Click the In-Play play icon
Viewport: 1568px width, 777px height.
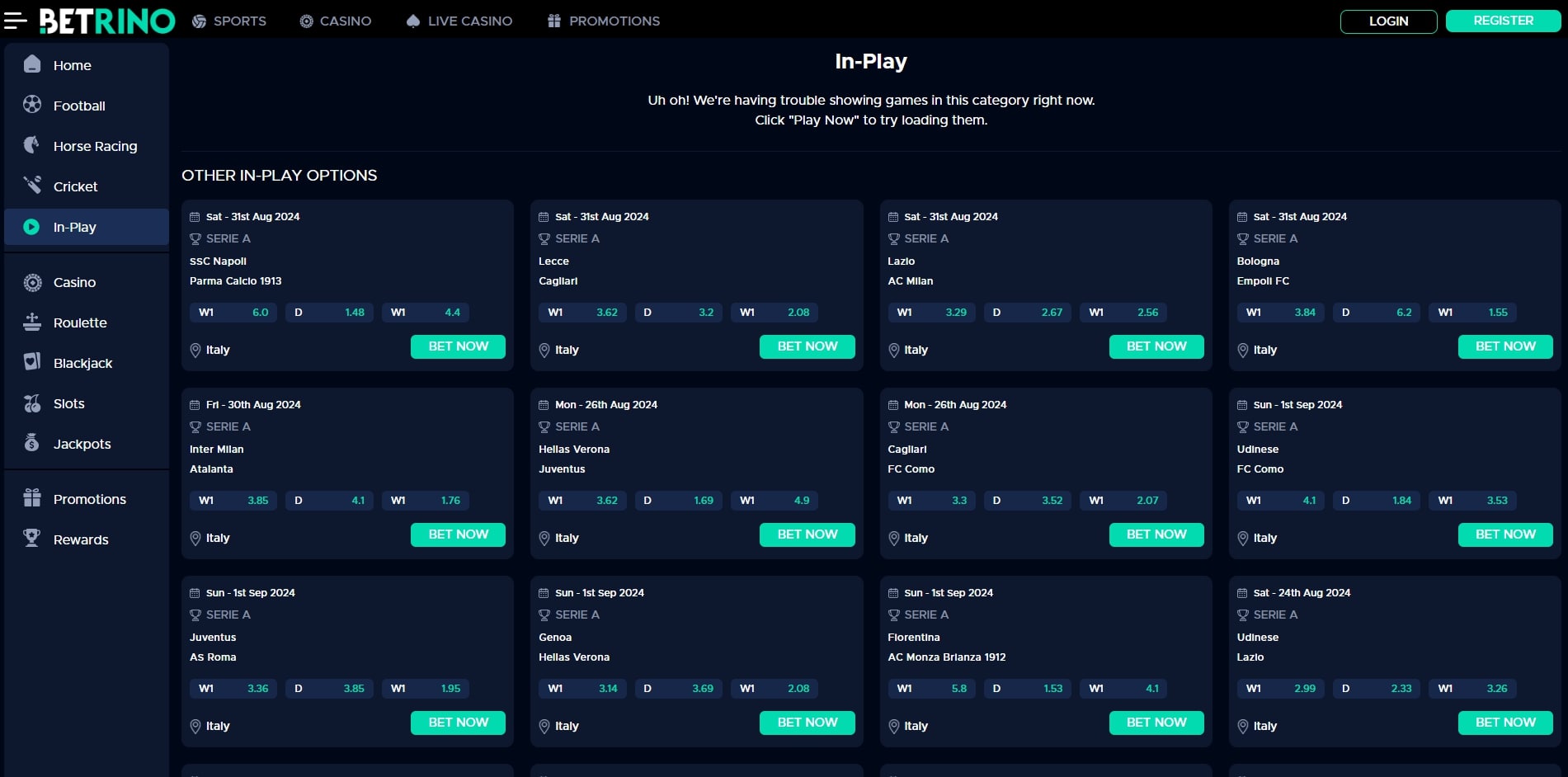pyautogui.click(x=31, y=227)
